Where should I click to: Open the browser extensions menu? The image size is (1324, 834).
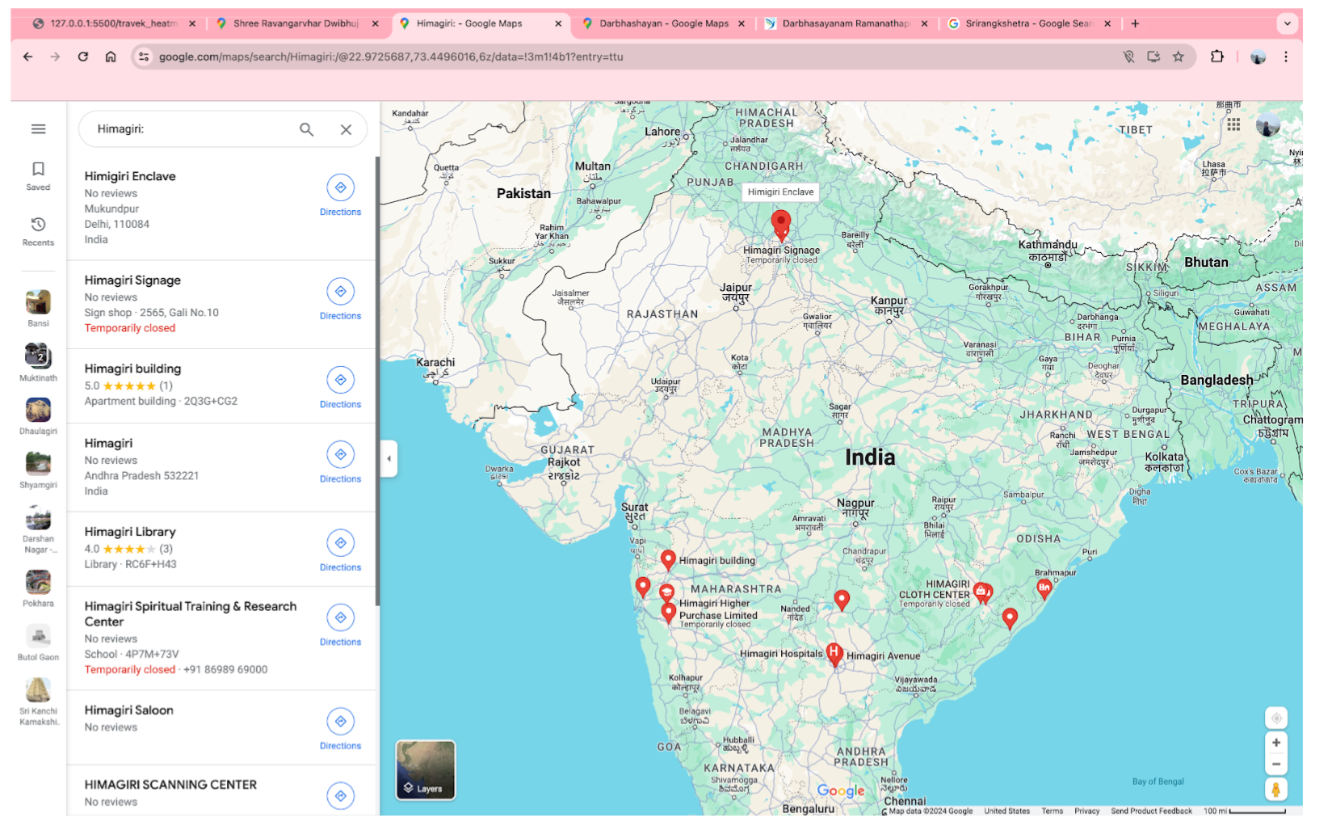[x=1217, y=57]
